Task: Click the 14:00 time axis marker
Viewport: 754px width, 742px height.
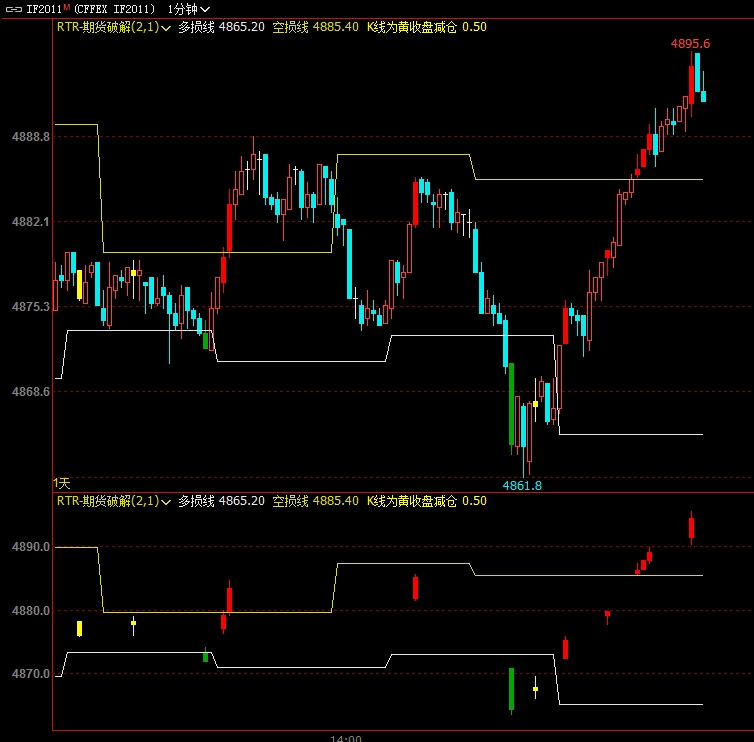Action: 346,738
